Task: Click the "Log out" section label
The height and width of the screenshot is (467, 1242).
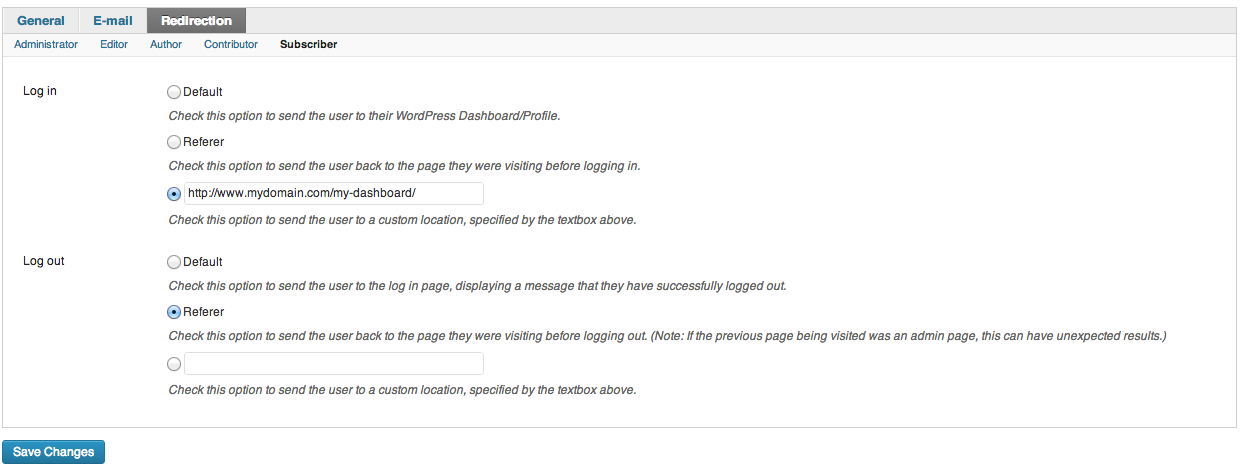Action: (44, 261)
